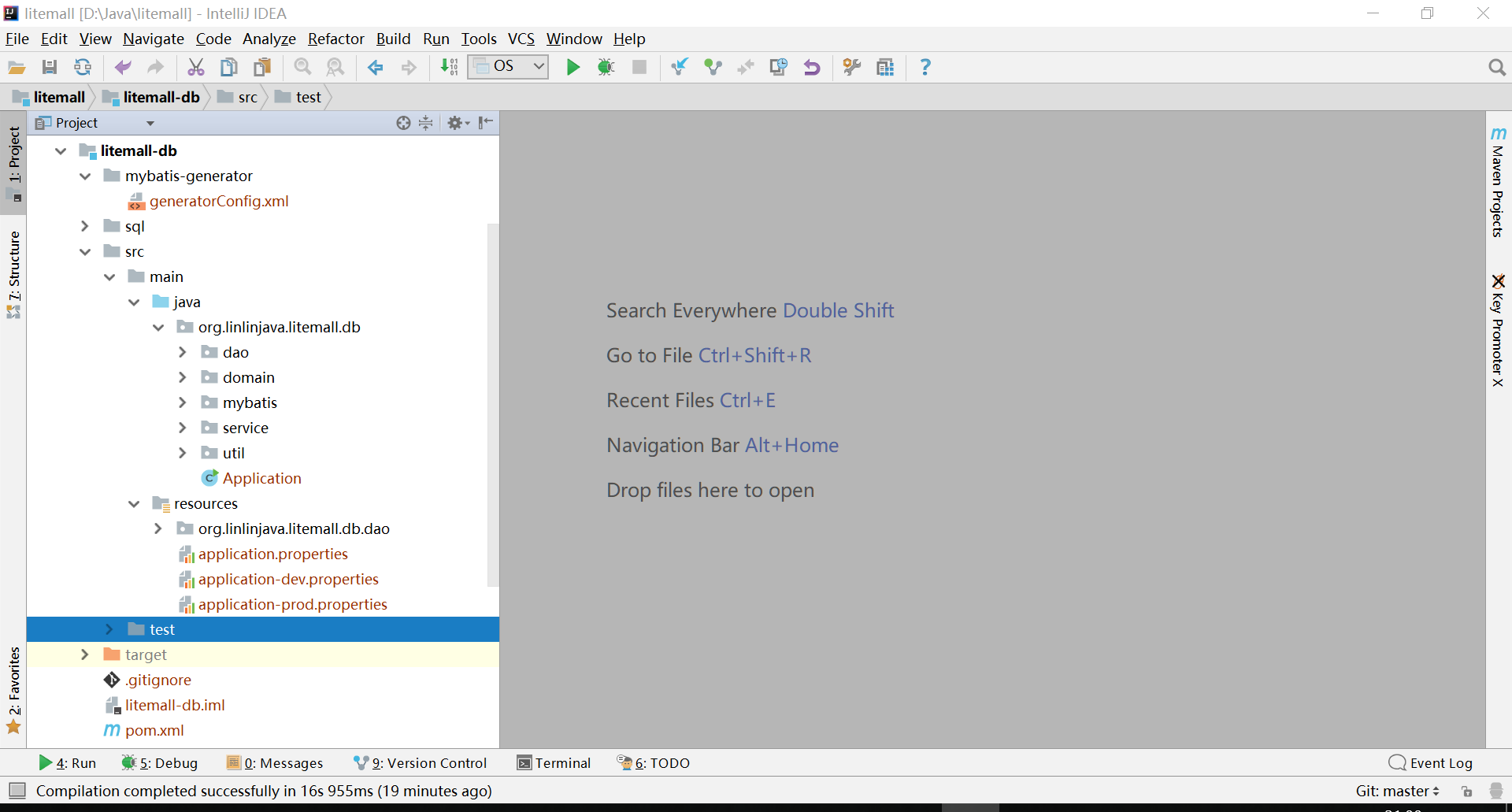Screen dimensions: 1512x812
Task: Select the Application class file
Action: 261,478
